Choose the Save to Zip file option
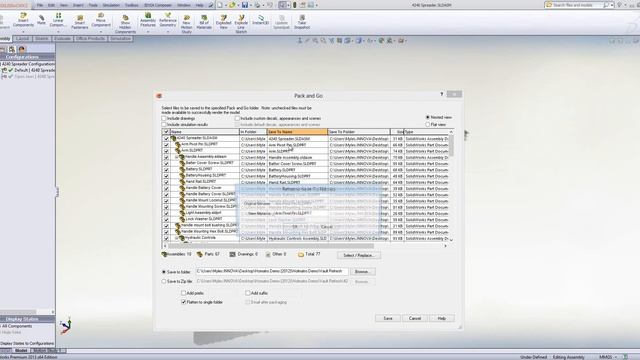The width and height of the screenshot is (640, 360). (164, 282)
